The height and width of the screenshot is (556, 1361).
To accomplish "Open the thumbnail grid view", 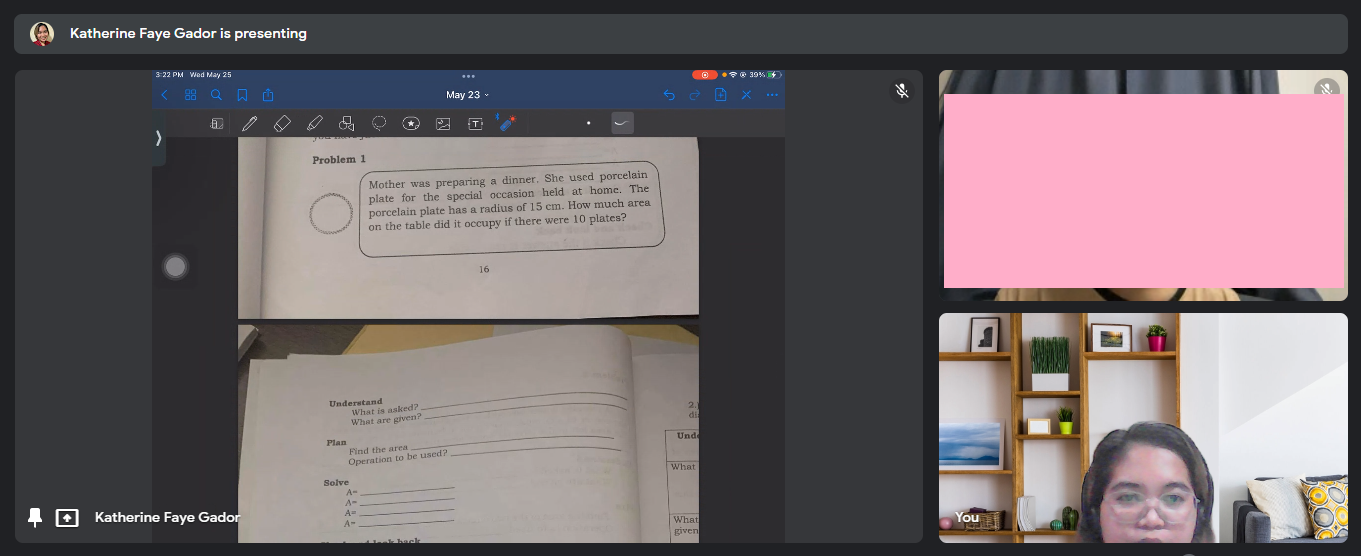I will click(190, 95).
